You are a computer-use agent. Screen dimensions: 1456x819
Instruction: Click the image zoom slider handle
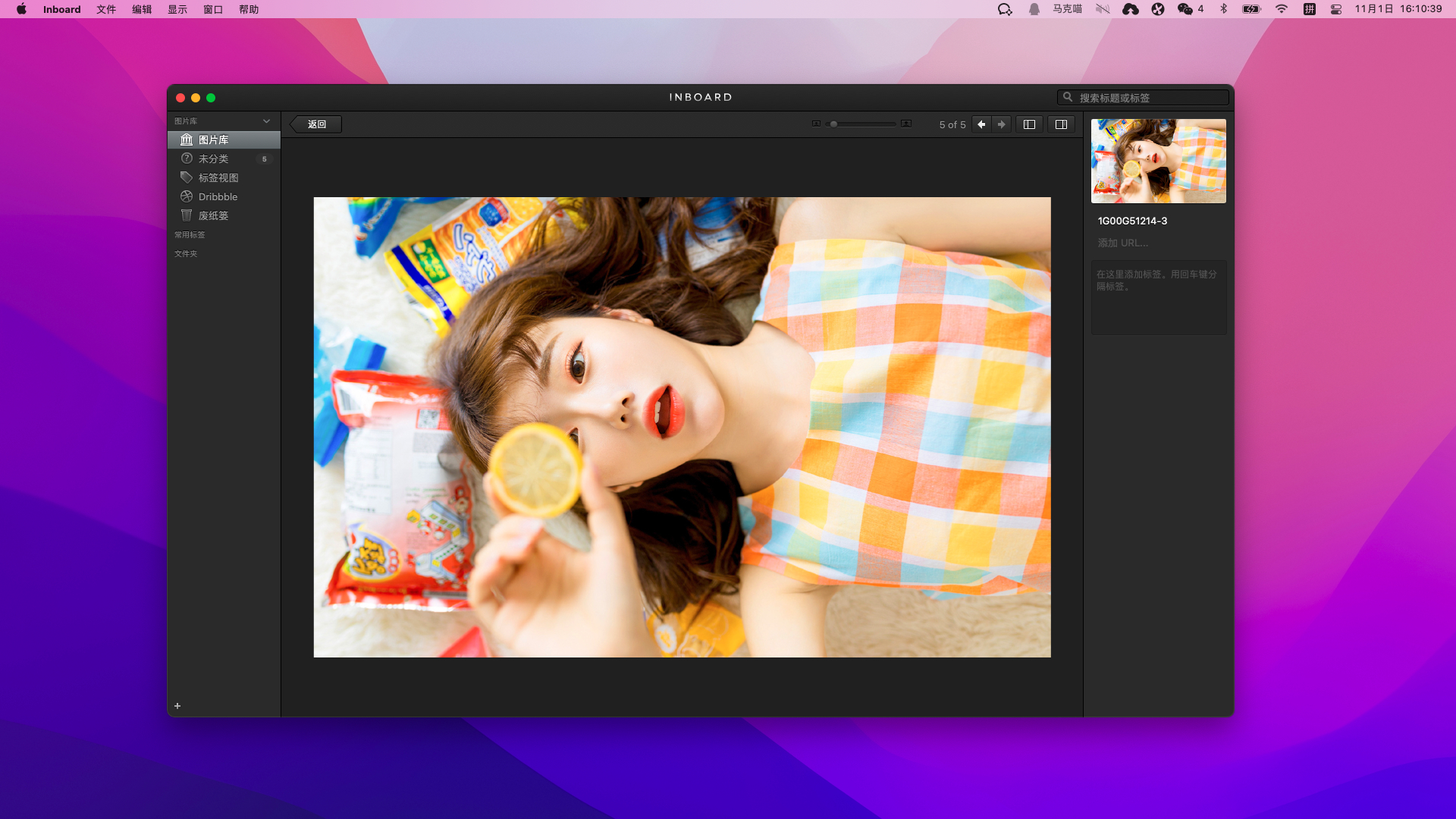[833, 124]
